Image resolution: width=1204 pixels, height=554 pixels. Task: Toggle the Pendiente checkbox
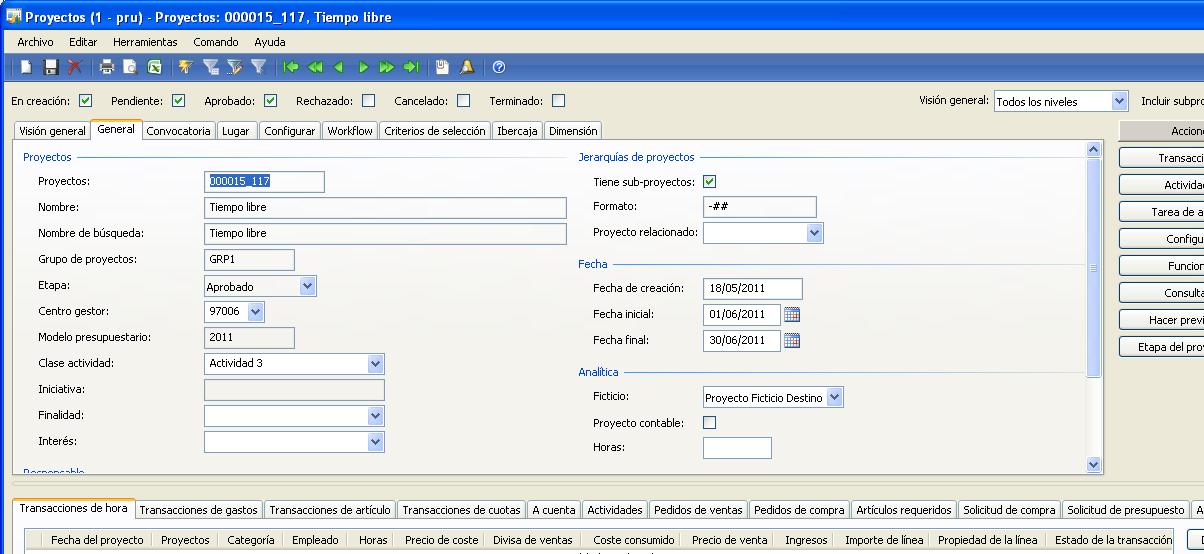(x=178, y=100)
